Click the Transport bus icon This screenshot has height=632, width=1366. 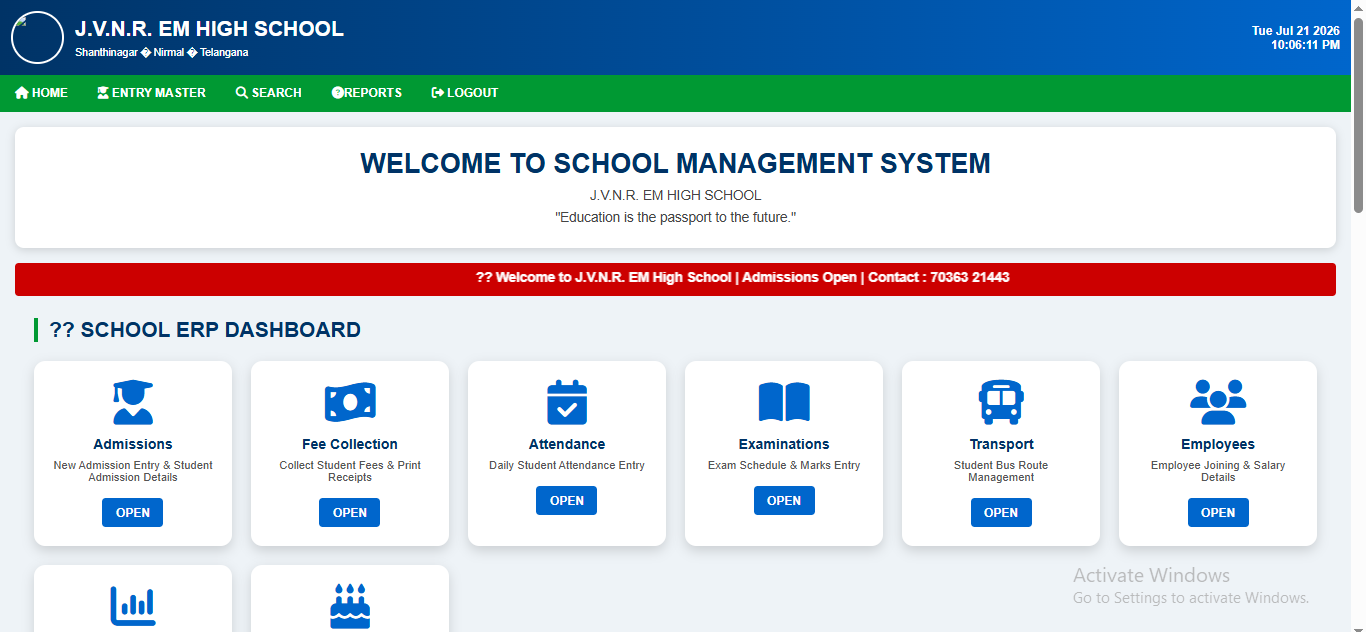(x=1001, y=403)
